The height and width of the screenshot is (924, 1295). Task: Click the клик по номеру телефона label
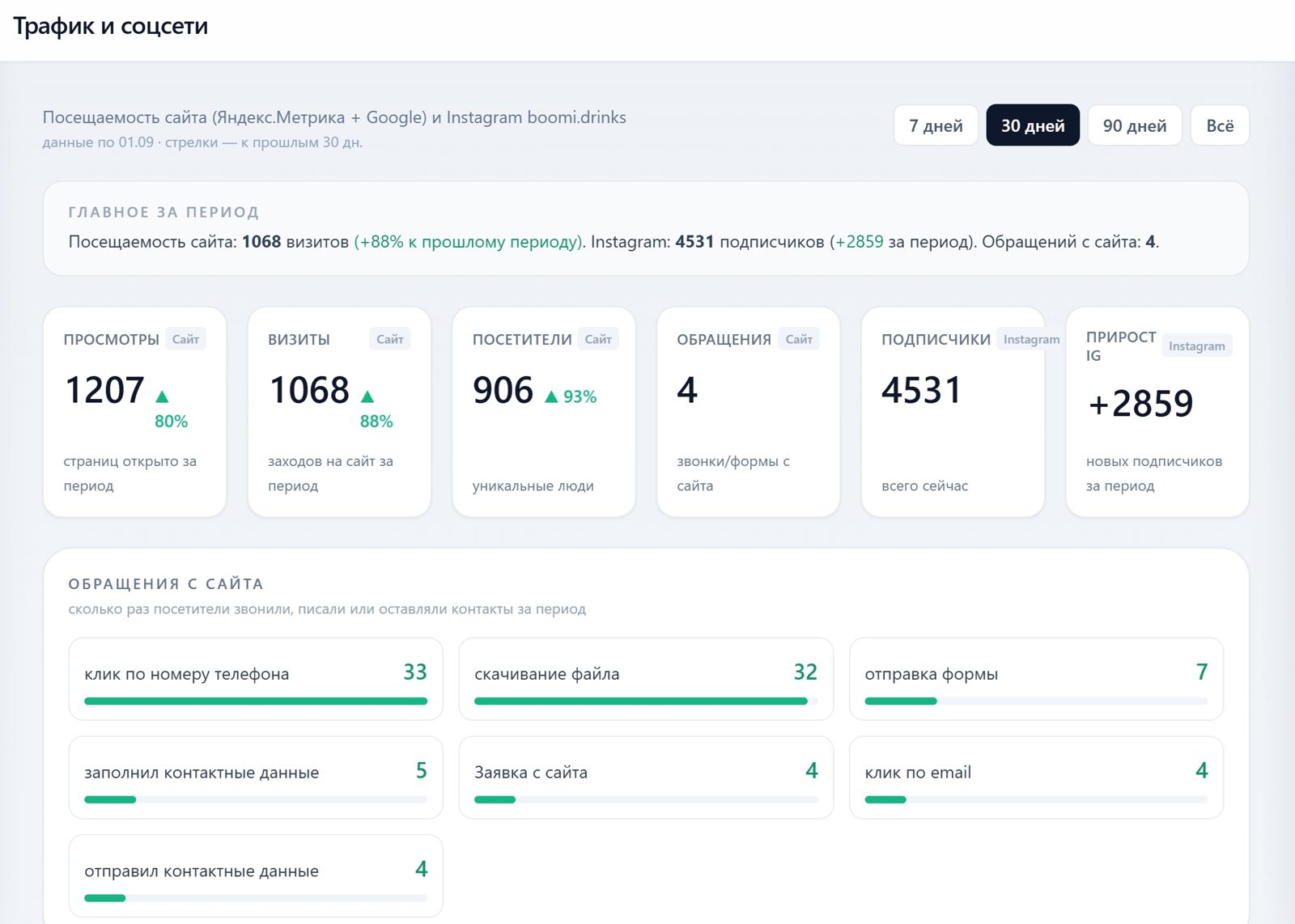click(186, 674)
